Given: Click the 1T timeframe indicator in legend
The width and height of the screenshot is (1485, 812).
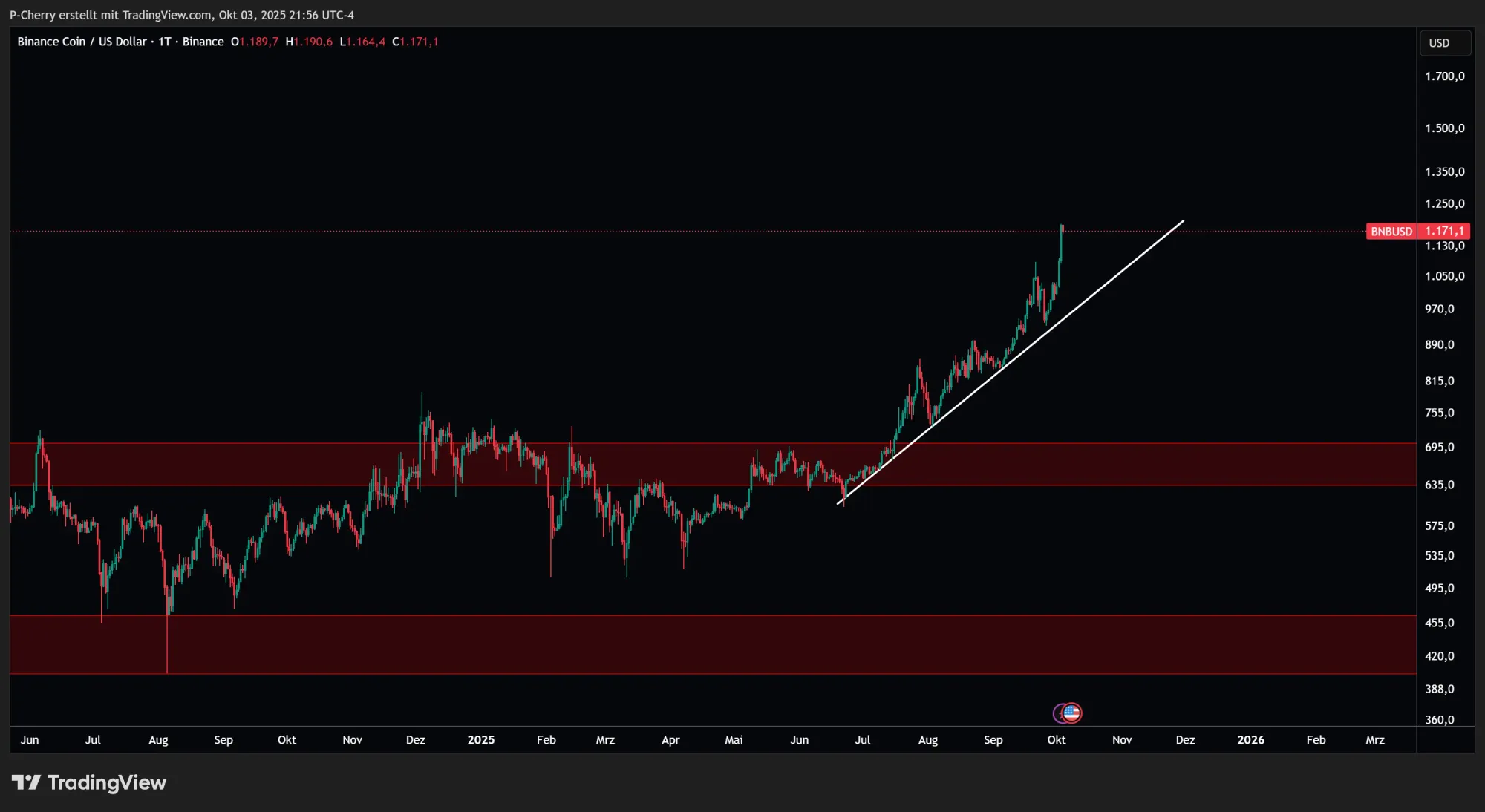Looking at the screenshot, I should click(164, 42).
